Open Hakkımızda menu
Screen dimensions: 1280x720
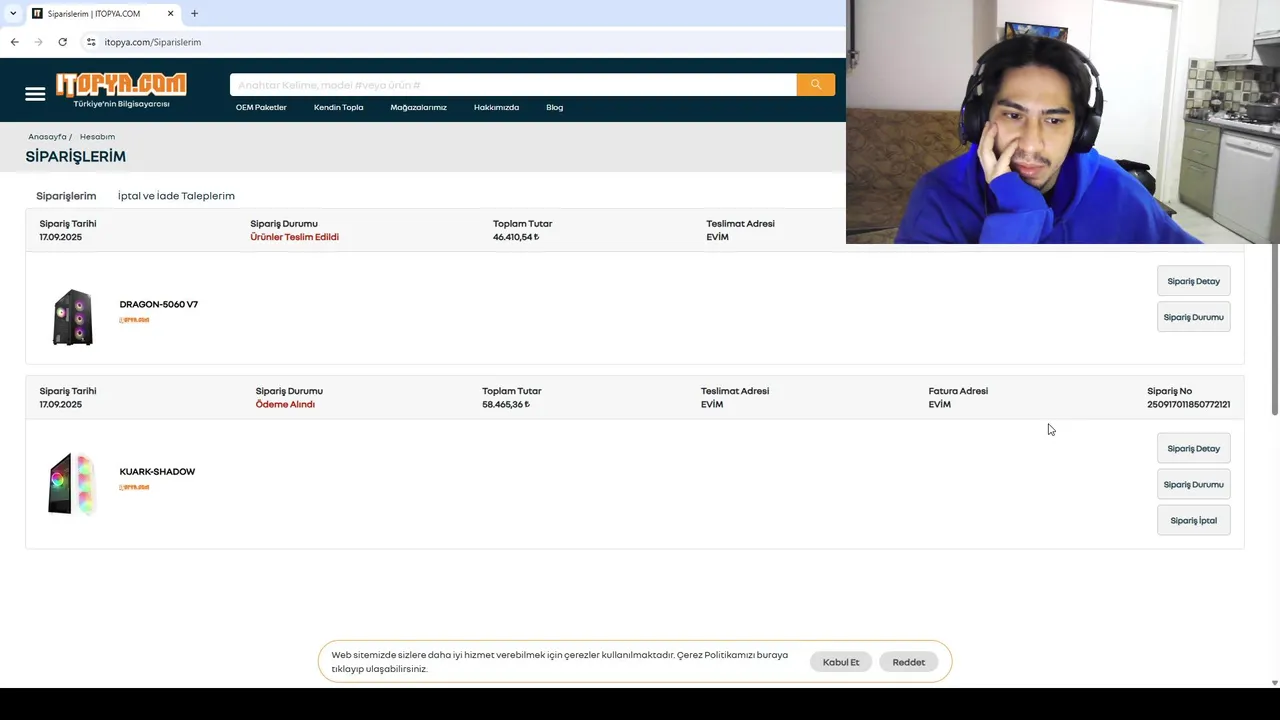pyautogui.click(x=496, y=107)
